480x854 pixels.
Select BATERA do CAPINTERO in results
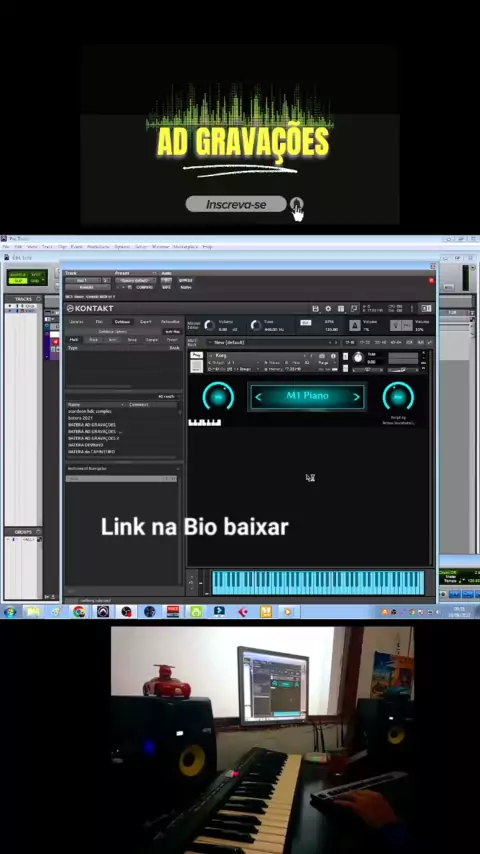92,452
